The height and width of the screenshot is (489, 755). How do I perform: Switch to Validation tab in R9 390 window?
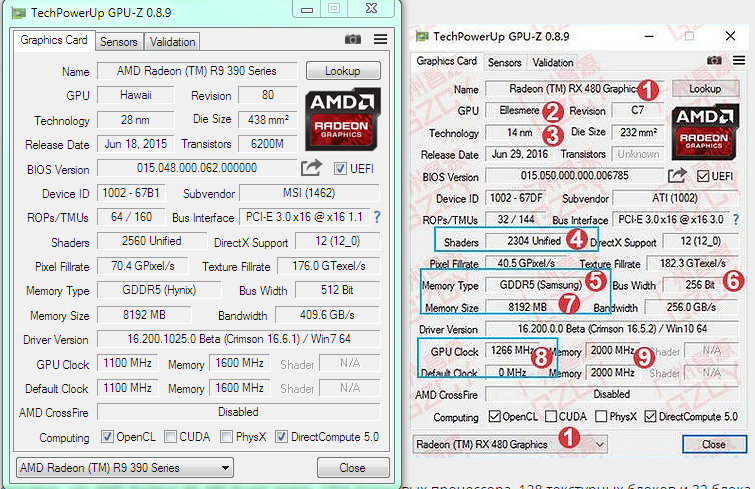click(x=172, y=42)
